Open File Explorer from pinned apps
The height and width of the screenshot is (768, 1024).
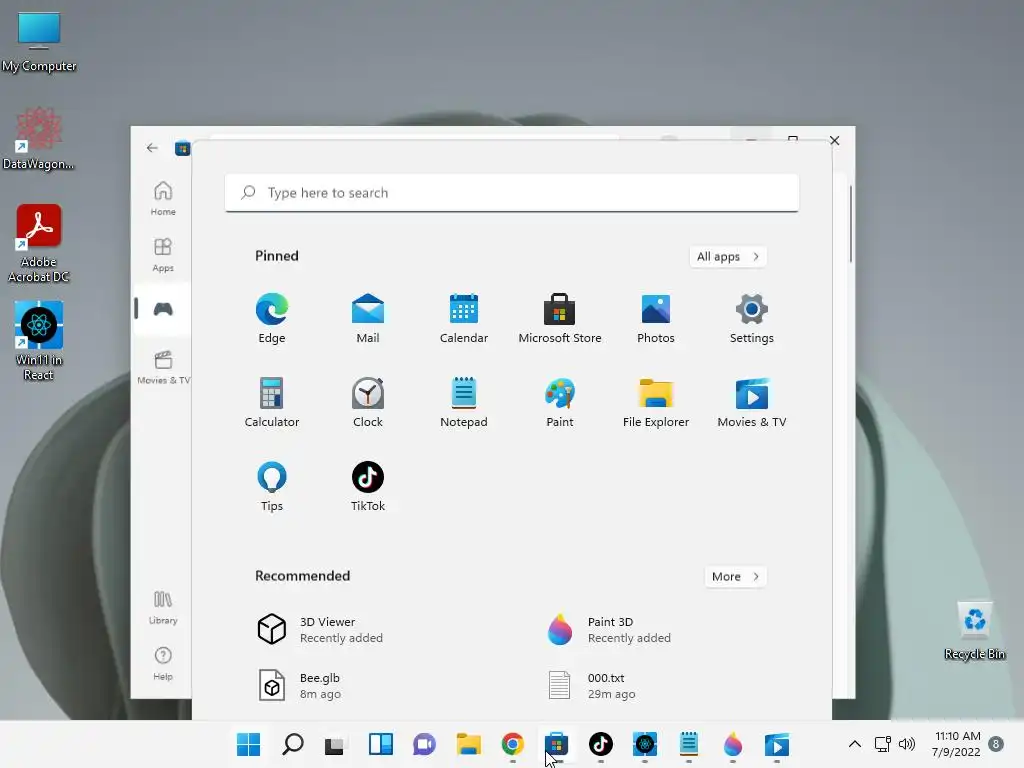[x=656, y=402]
